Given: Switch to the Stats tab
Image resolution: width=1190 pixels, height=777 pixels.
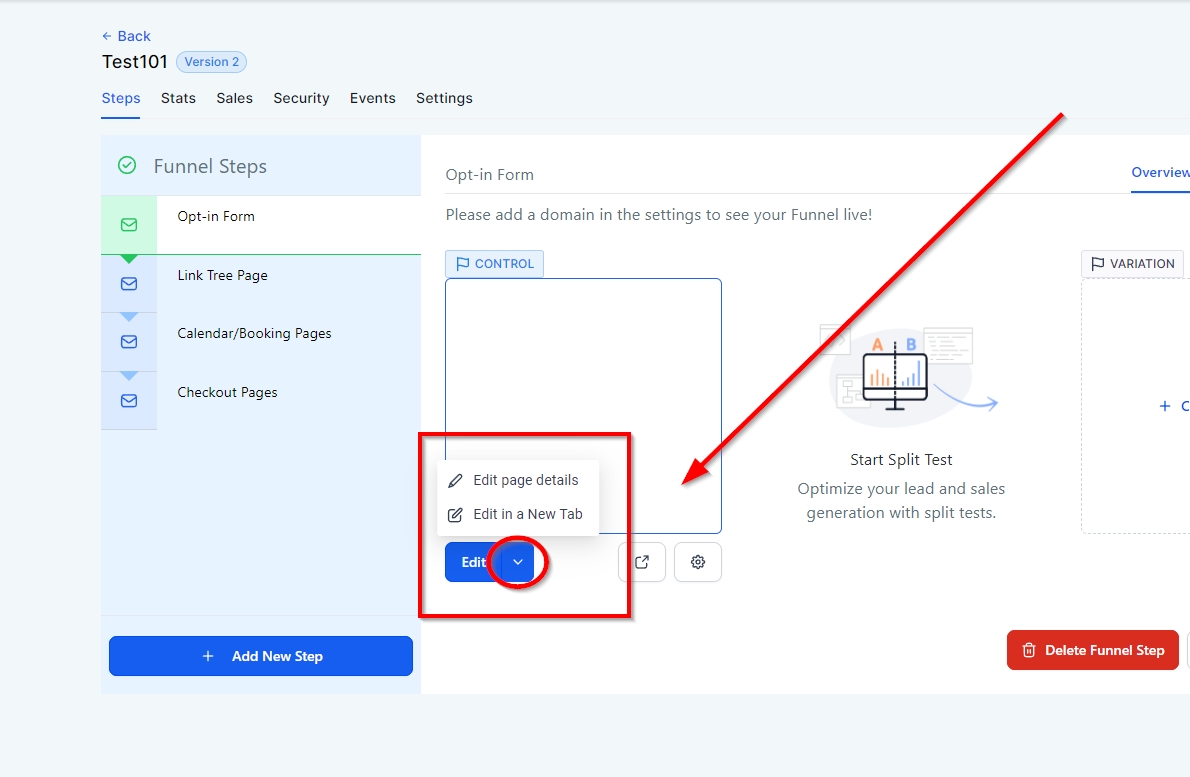Looking at the screenshot, I should click(x=178, y=98).
